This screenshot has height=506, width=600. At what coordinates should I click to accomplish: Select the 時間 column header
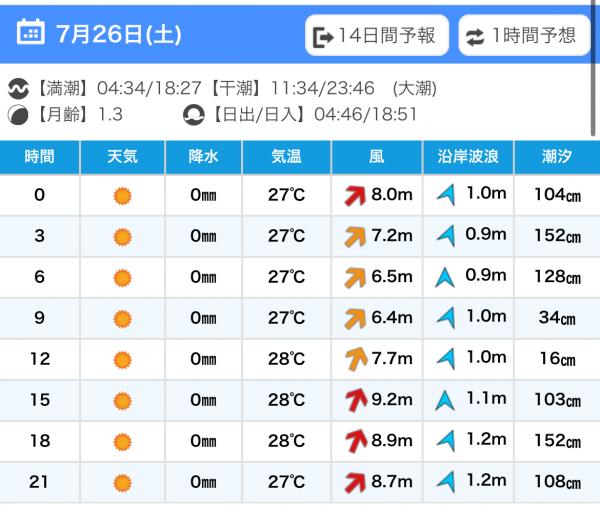[x=39, y=157]
